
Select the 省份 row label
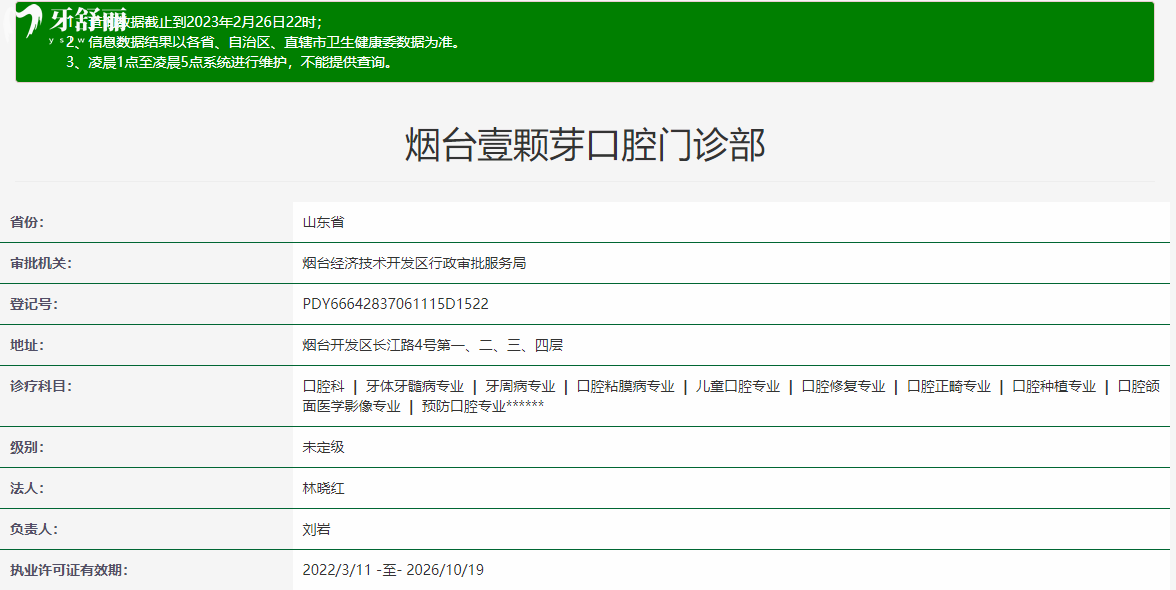click(28, 222)
